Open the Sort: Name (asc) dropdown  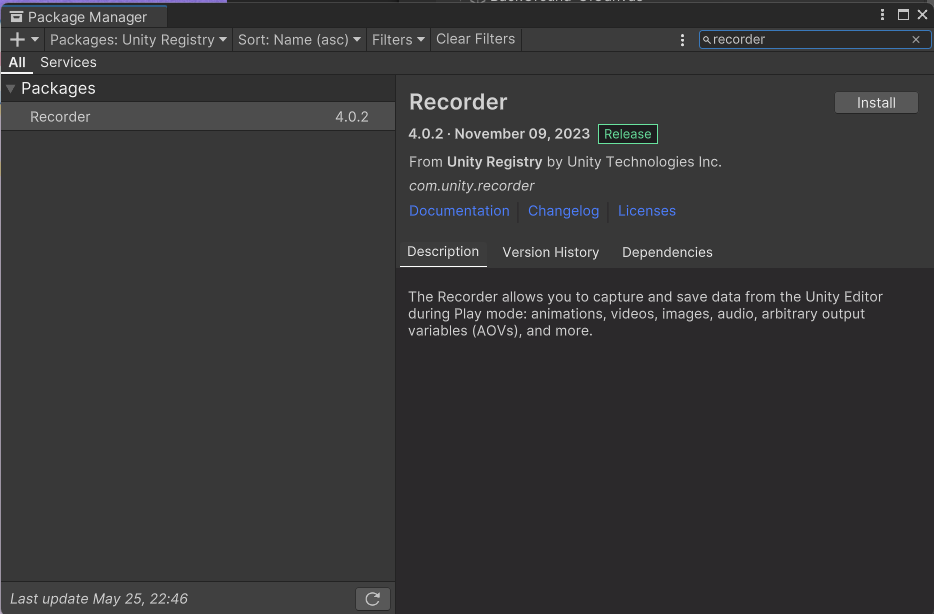click(299, 40)
